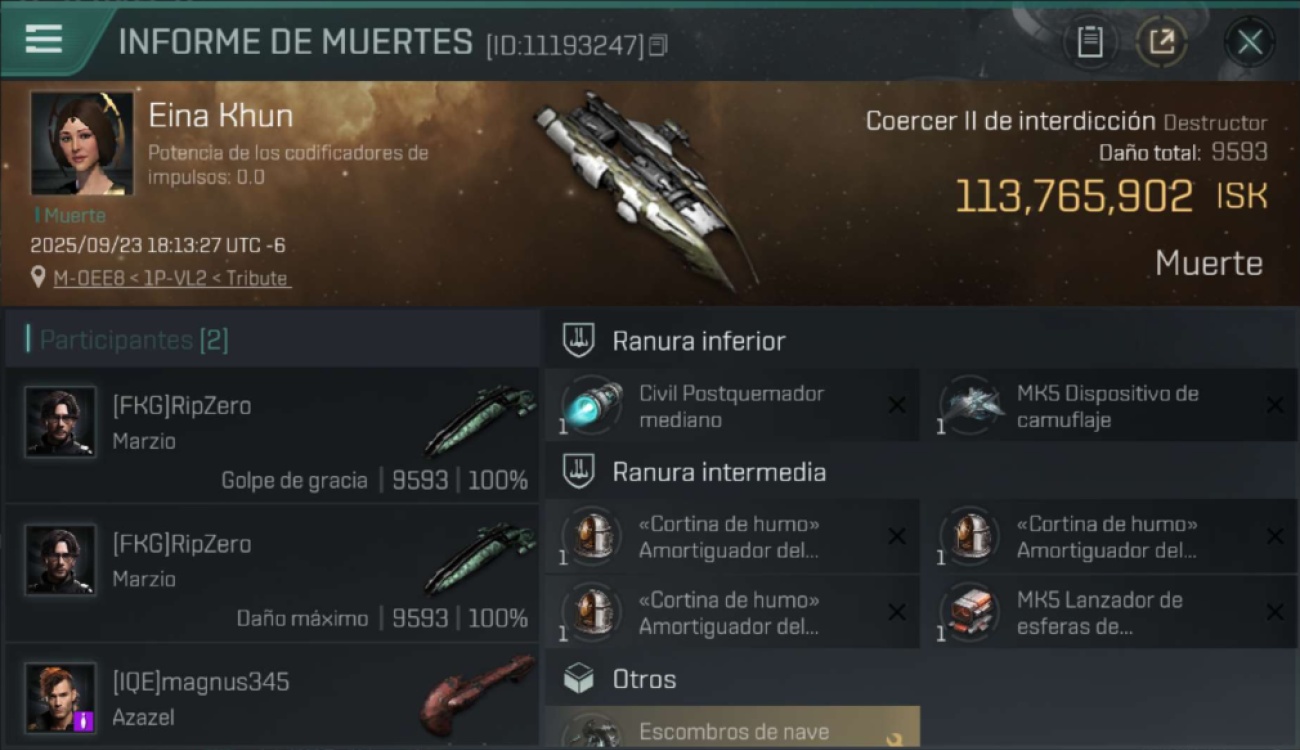Copy the kill report ID
This screenshot has width=1300, height=750.
(x=658, y=45)
